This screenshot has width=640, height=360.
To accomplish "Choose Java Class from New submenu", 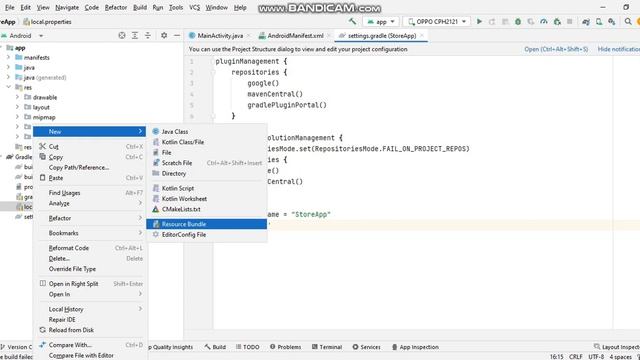I will coord(207,131).
